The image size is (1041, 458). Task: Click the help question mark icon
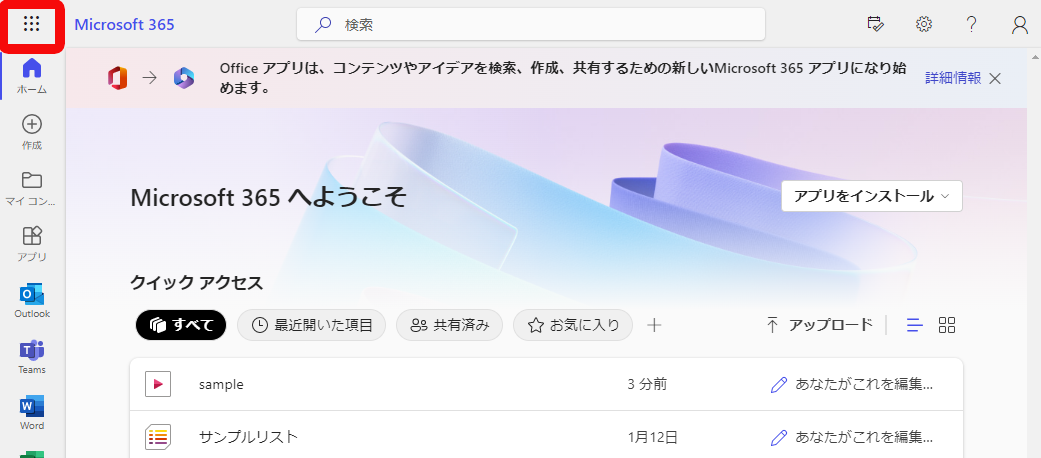point(971,24)
